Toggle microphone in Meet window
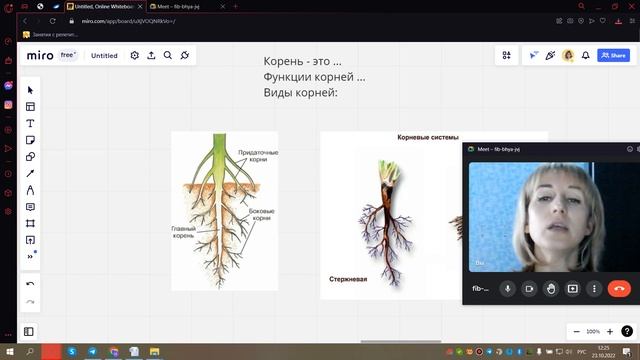This screenshot has height=360, width=640. point(508,289)
